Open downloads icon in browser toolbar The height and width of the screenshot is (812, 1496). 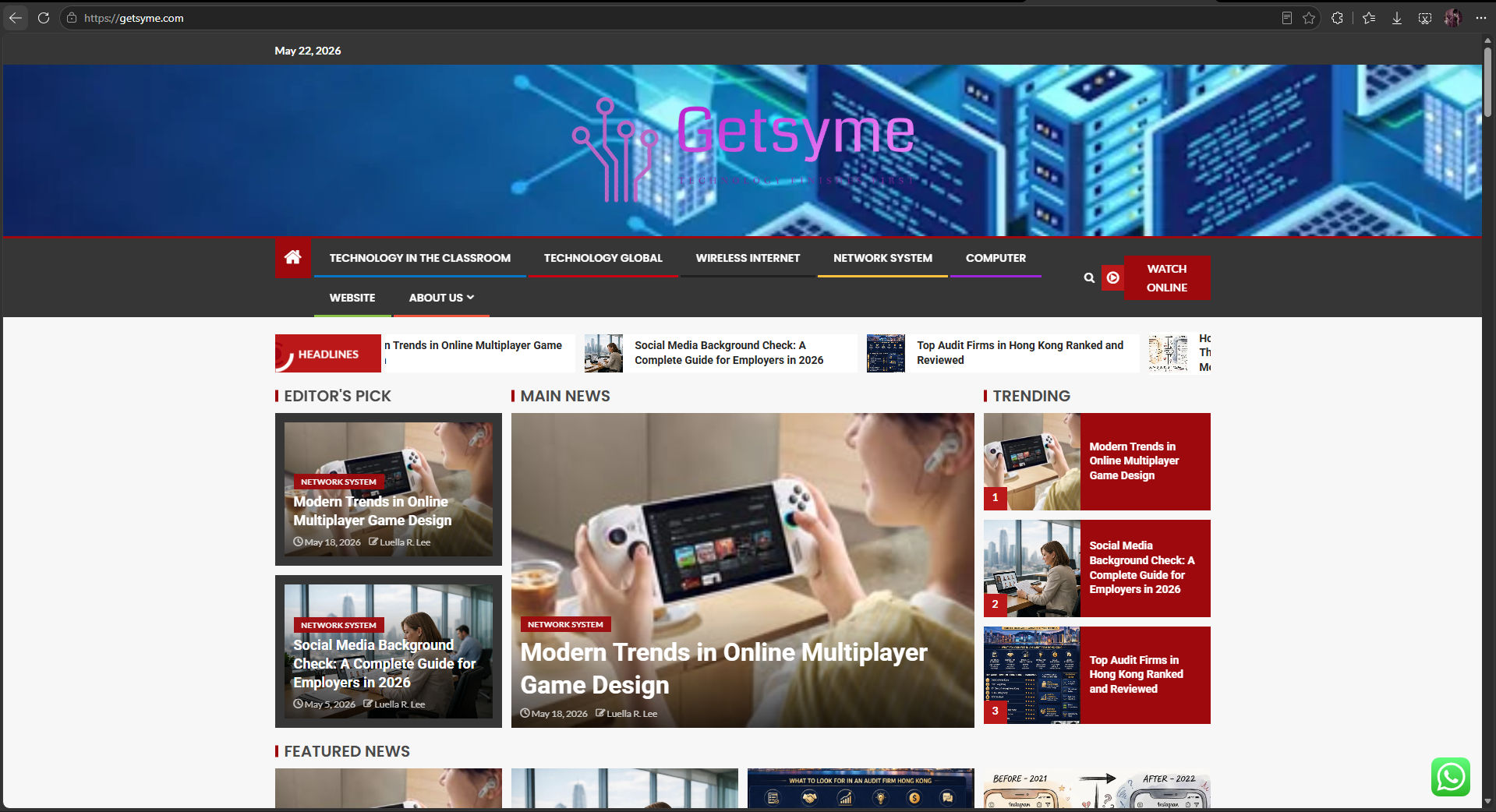click(1397, 18)
